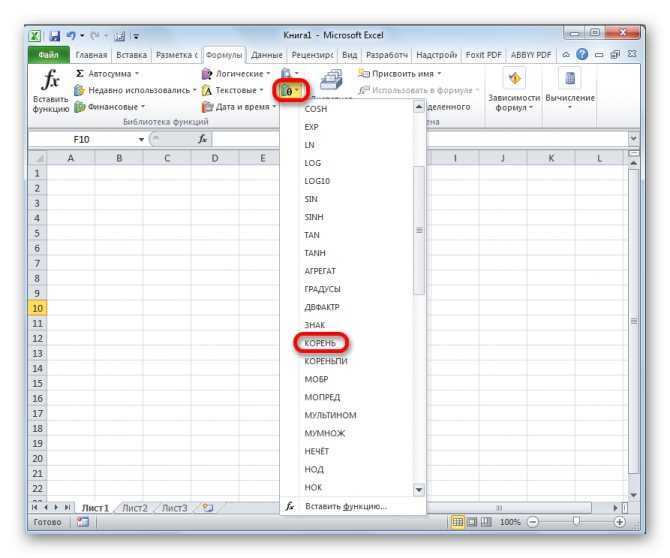
Task: Go to last sheet navigation arrow
Action: click(x=67, y=508)
